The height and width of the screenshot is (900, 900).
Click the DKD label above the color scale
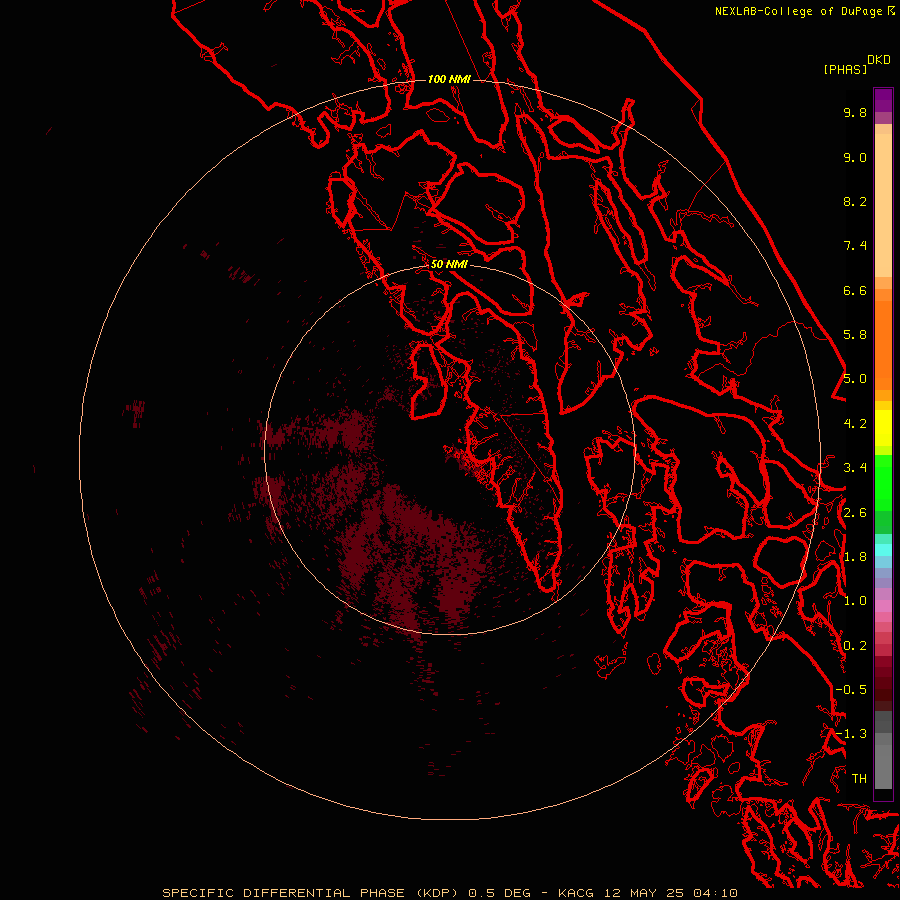point(879,60)
